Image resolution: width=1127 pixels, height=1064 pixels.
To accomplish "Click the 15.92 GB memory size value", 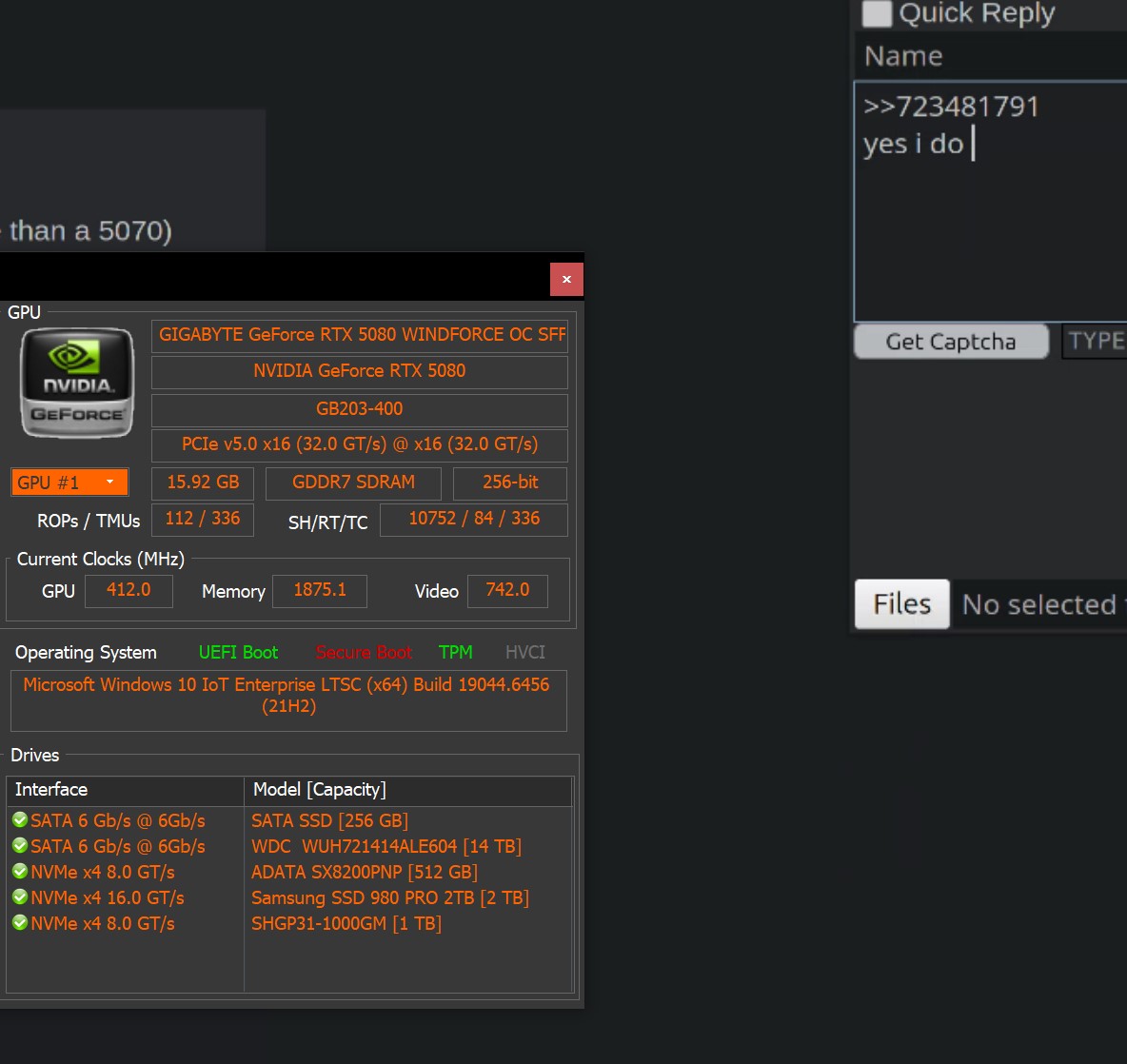I will click(x=203, y=483).
